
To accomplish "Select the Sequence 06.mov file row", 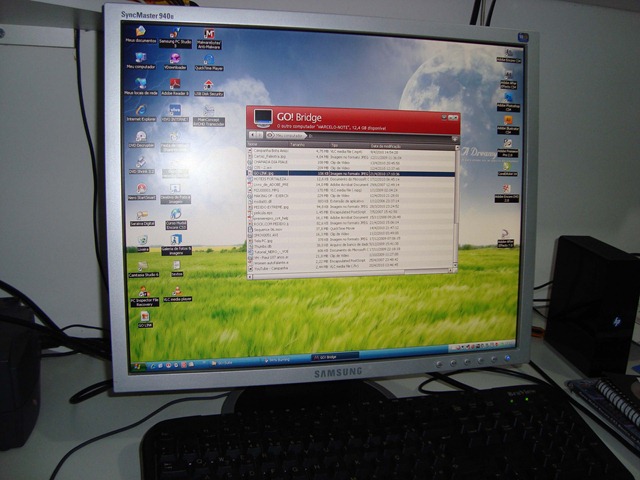I will (351, 229).
